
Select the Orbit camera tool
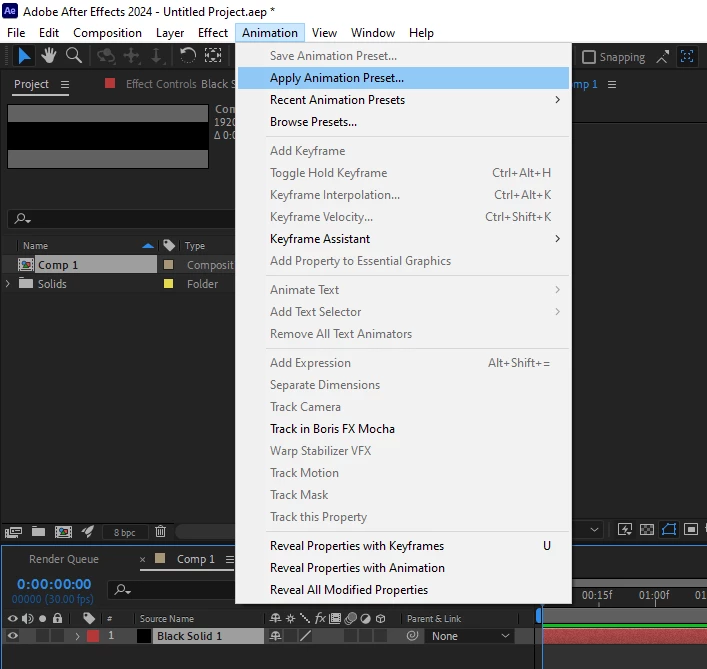(106, 56)
